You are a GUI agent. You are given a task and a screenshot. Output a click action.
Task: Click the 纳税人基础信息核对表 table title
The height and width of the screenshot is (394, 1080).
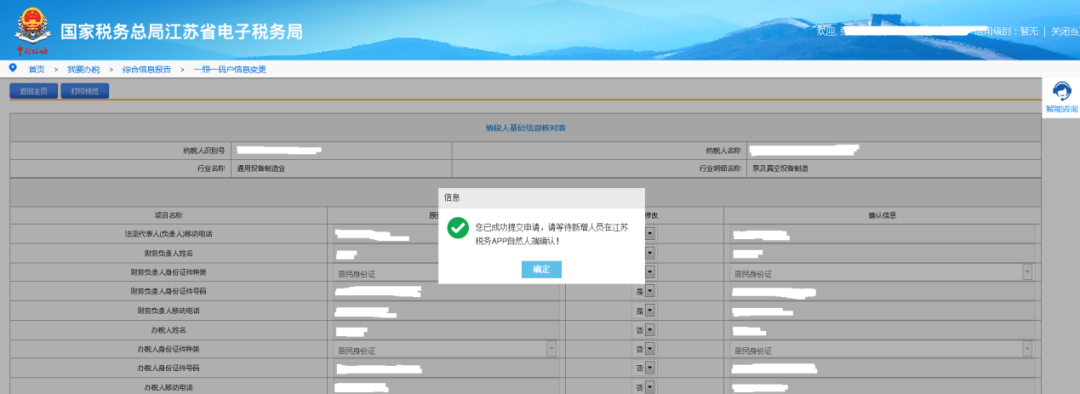(x=525, y=128)
